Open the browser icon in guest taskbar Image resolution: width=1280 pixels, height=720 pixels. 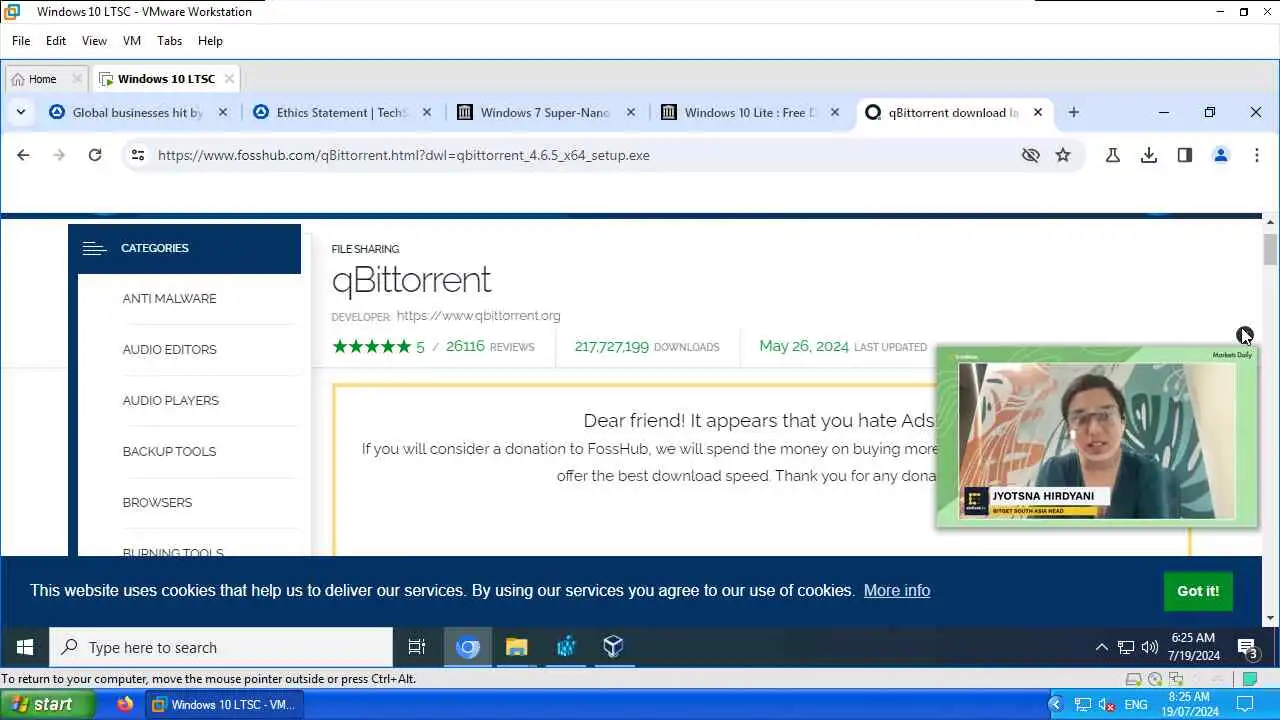point(467,647)
